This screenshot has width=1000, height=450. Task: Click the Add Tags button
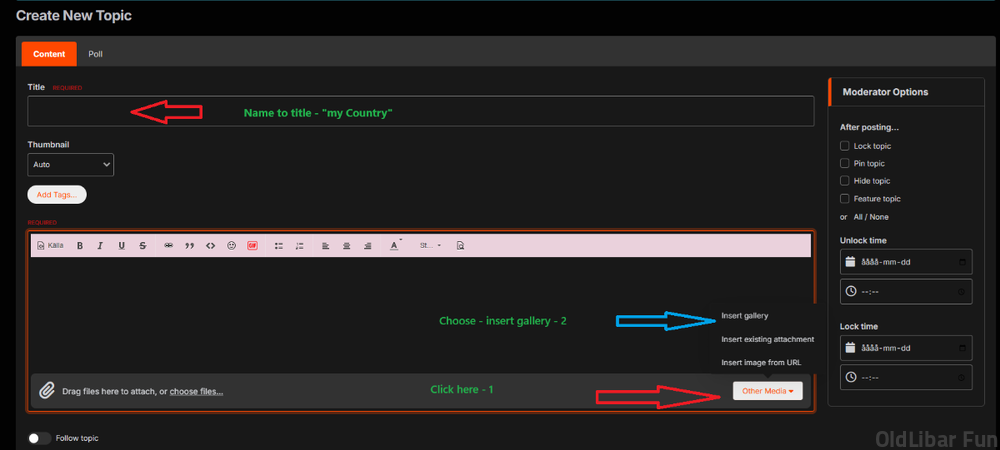57,194
